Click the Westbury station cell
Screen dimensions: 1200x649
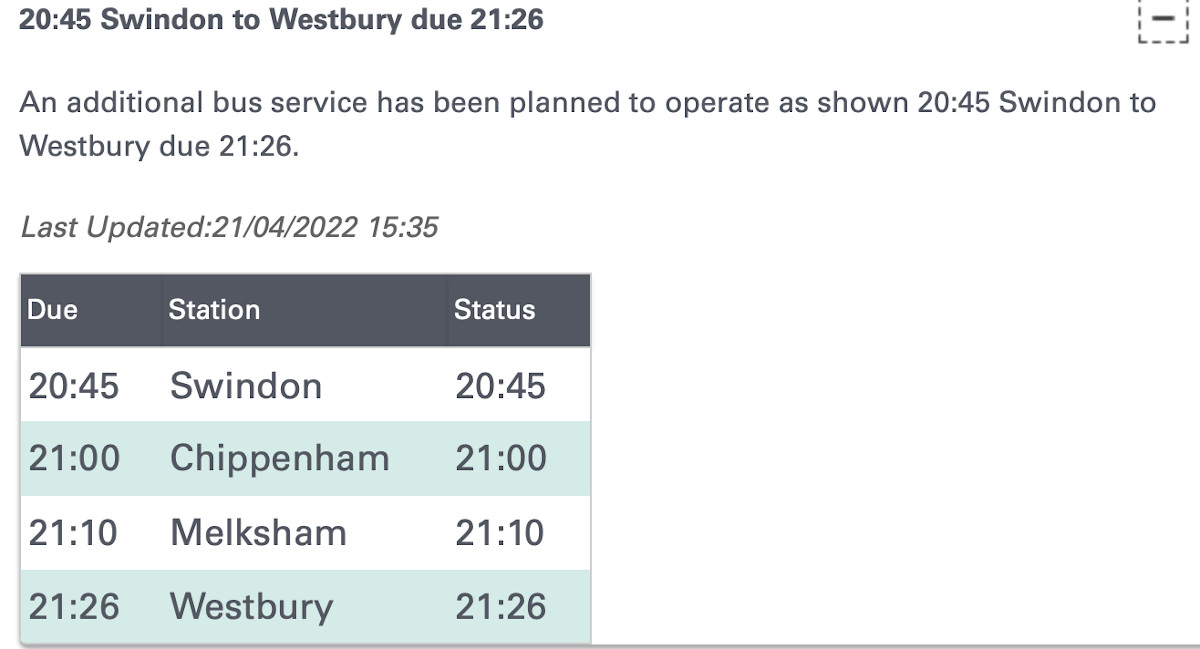pos(251,607)
